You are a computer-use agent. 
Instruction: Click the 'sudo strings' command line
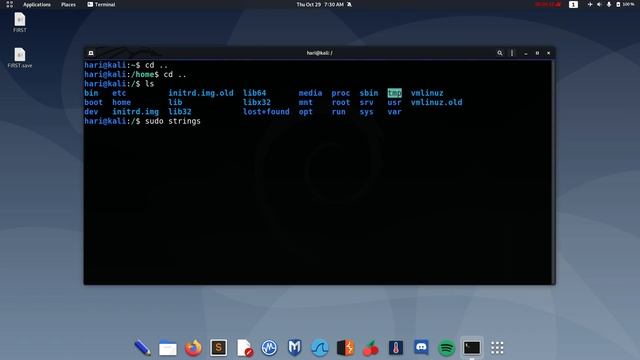[x=173, y=121]
